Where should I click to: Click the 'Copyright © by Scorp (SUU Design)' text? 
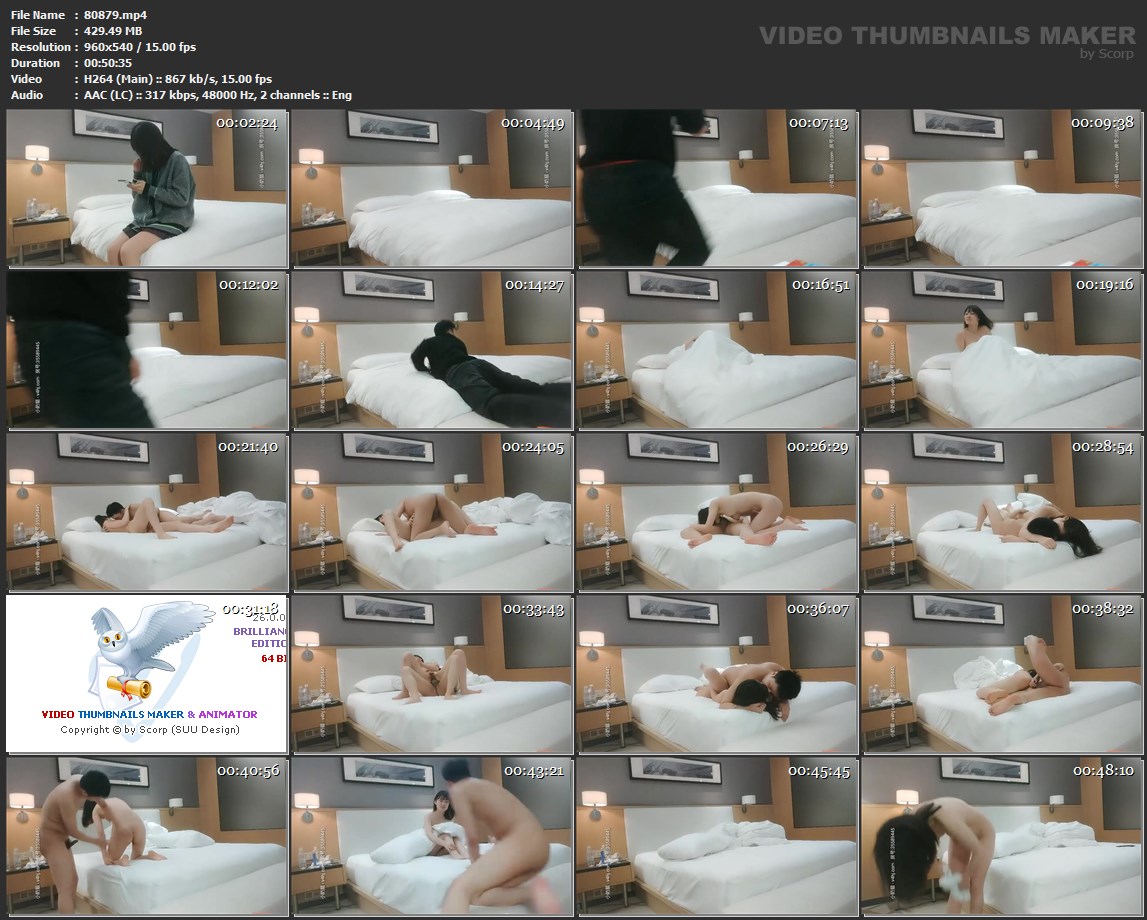150,730
